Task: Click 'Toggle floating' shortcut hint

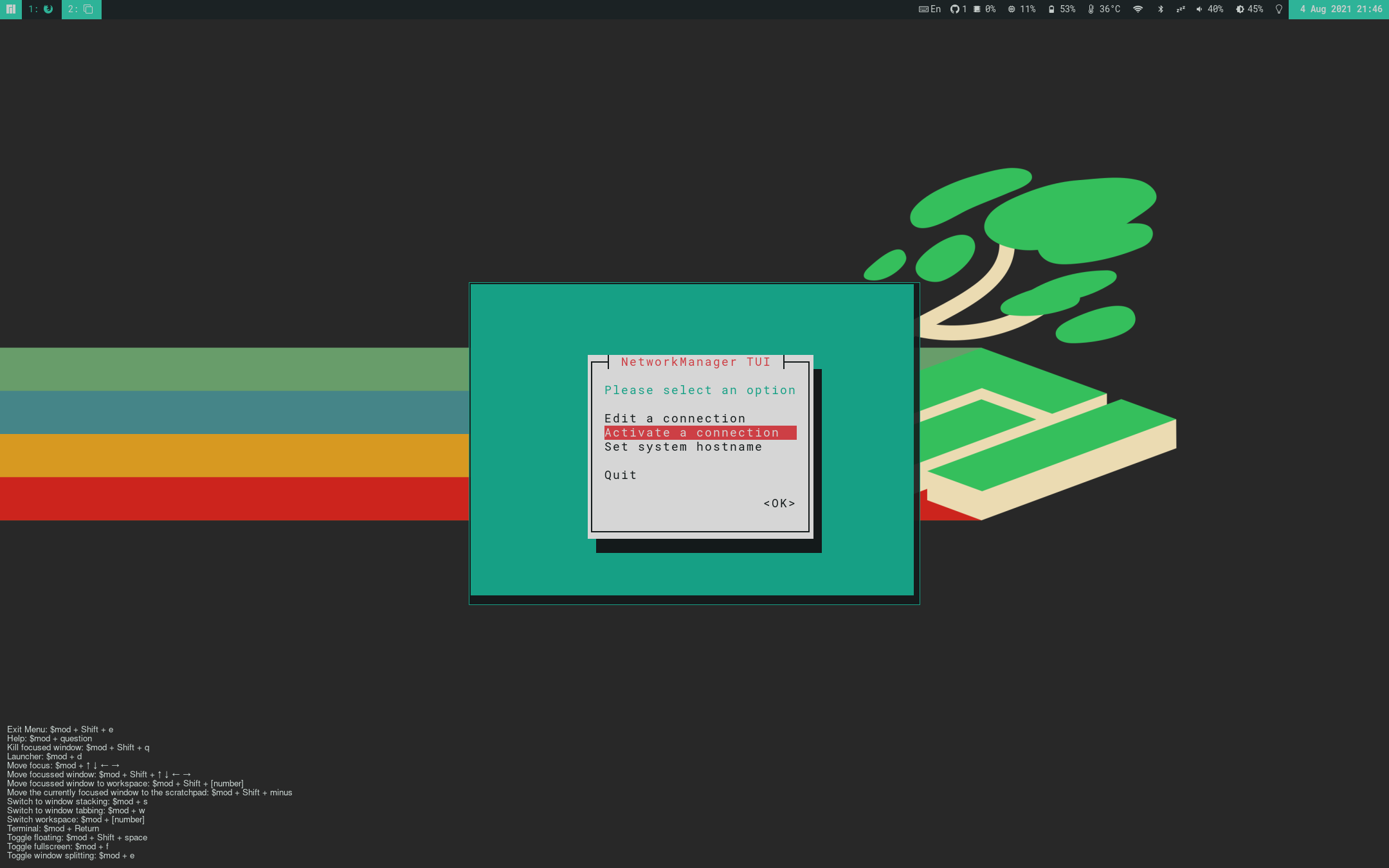Action: pyautogui.click(x=77, y=837)
